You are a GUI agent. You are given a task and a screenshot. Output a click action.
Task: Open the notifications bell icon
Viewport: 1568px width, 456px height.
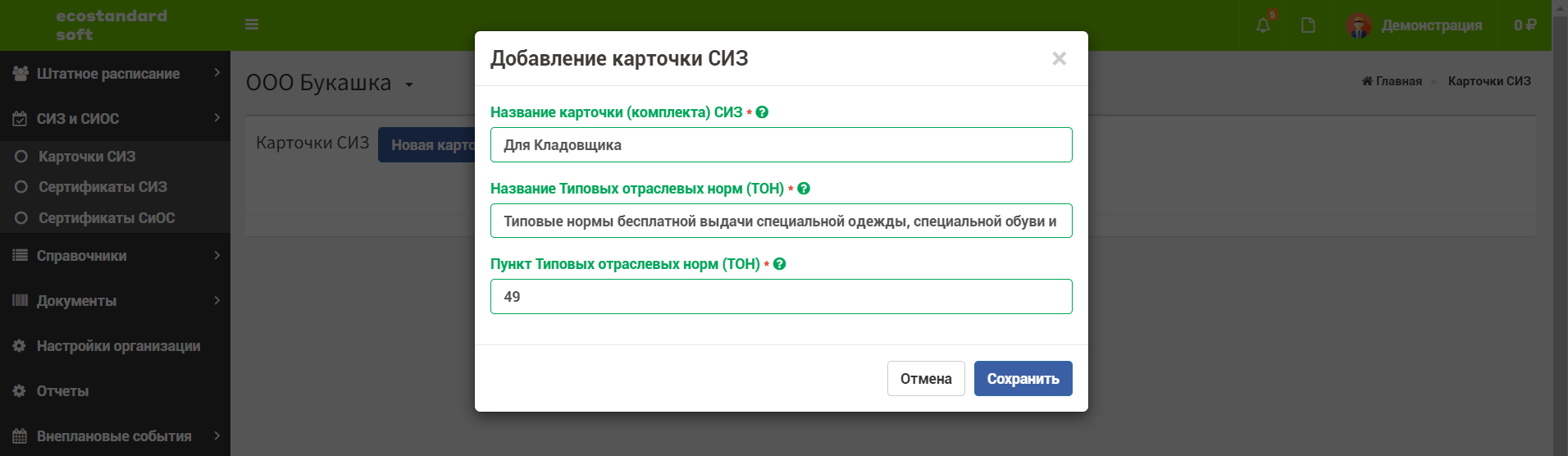[x=1263, y=25]
